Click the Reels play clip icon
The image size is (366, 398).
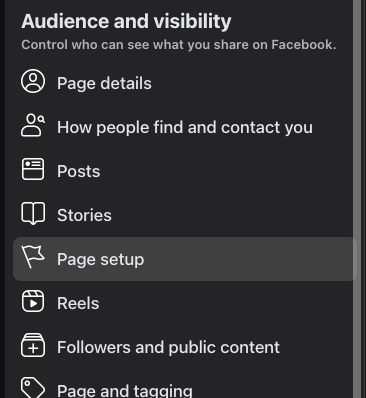[33, 301]
